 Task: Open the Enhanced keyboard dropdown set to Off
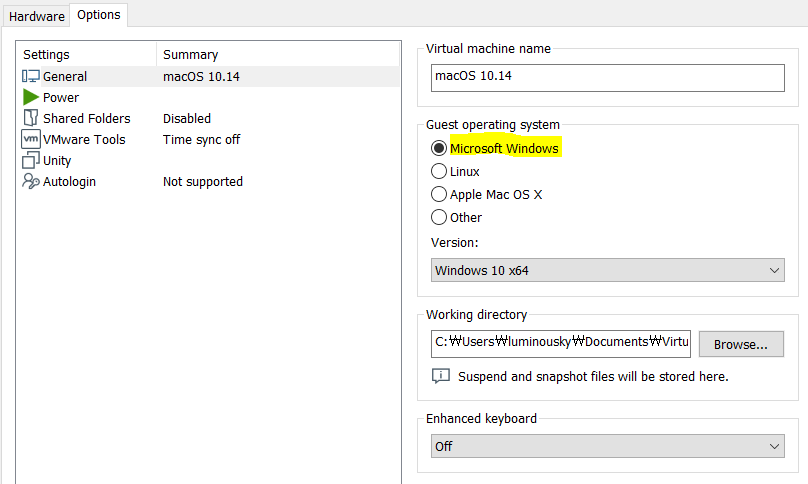(608, 446)
